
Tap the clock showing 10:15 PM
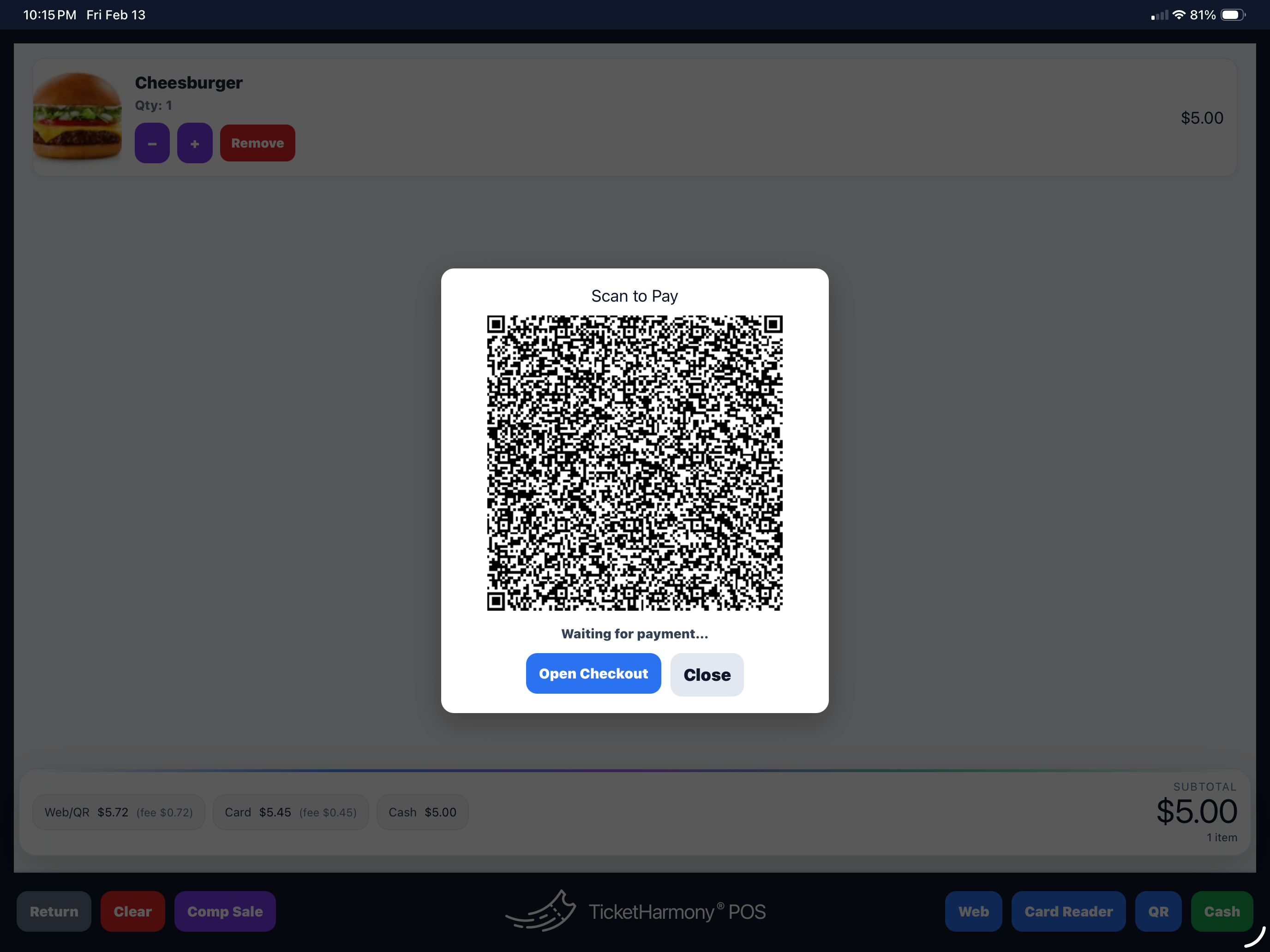point(49,14)
